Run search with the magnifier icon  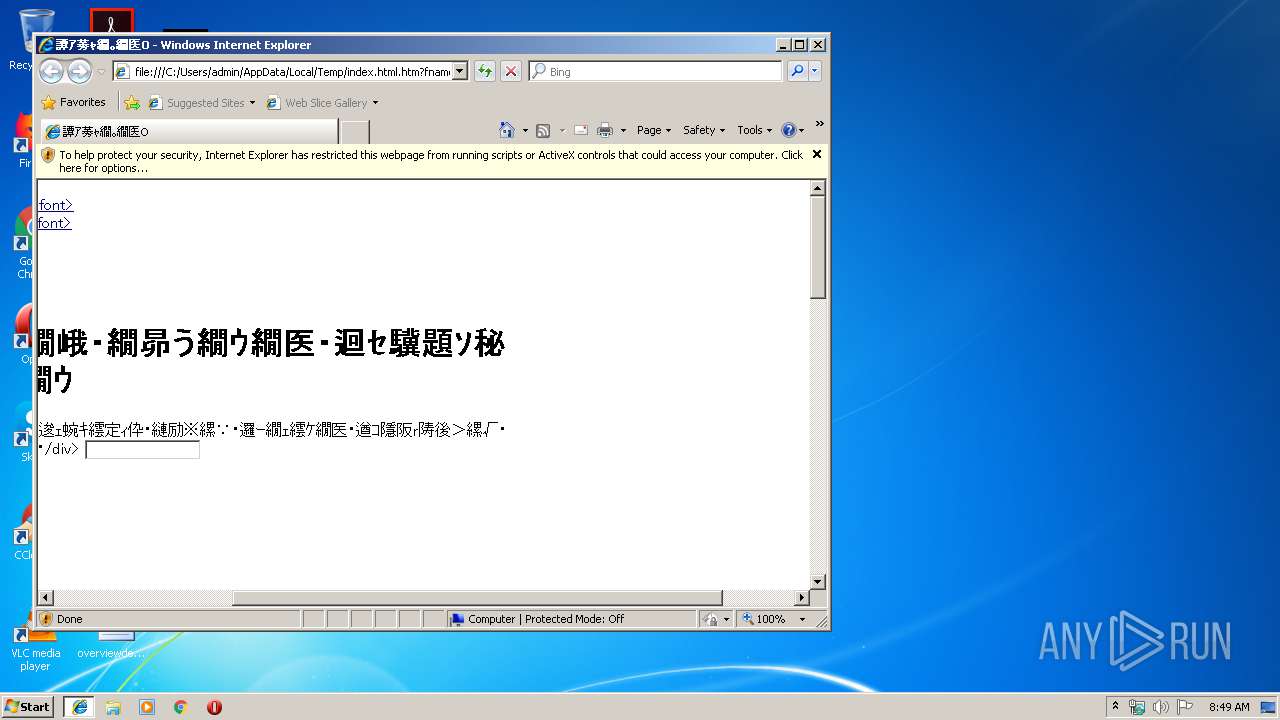coord(797,71)
